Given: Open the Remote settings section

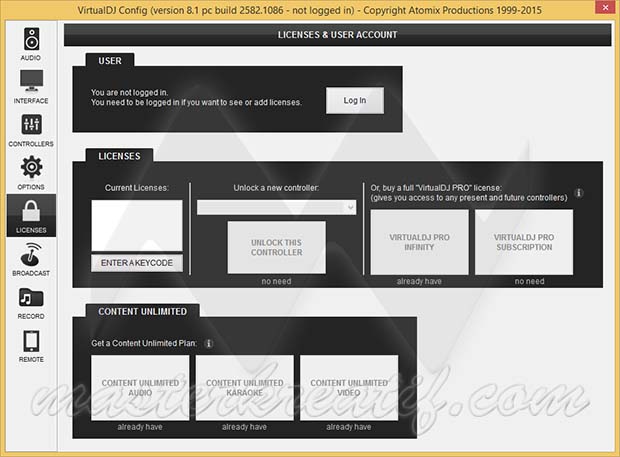Looking at the screenshot, I should (31, 346).
